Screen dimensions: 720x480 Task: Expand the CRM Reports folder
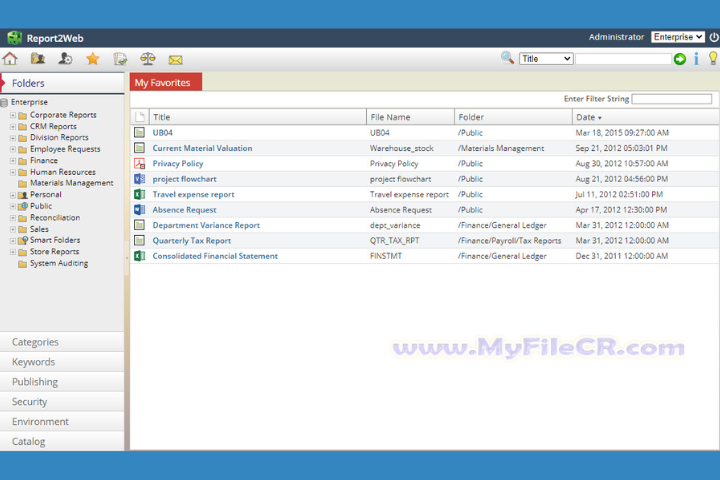click(x=13, y=126)
